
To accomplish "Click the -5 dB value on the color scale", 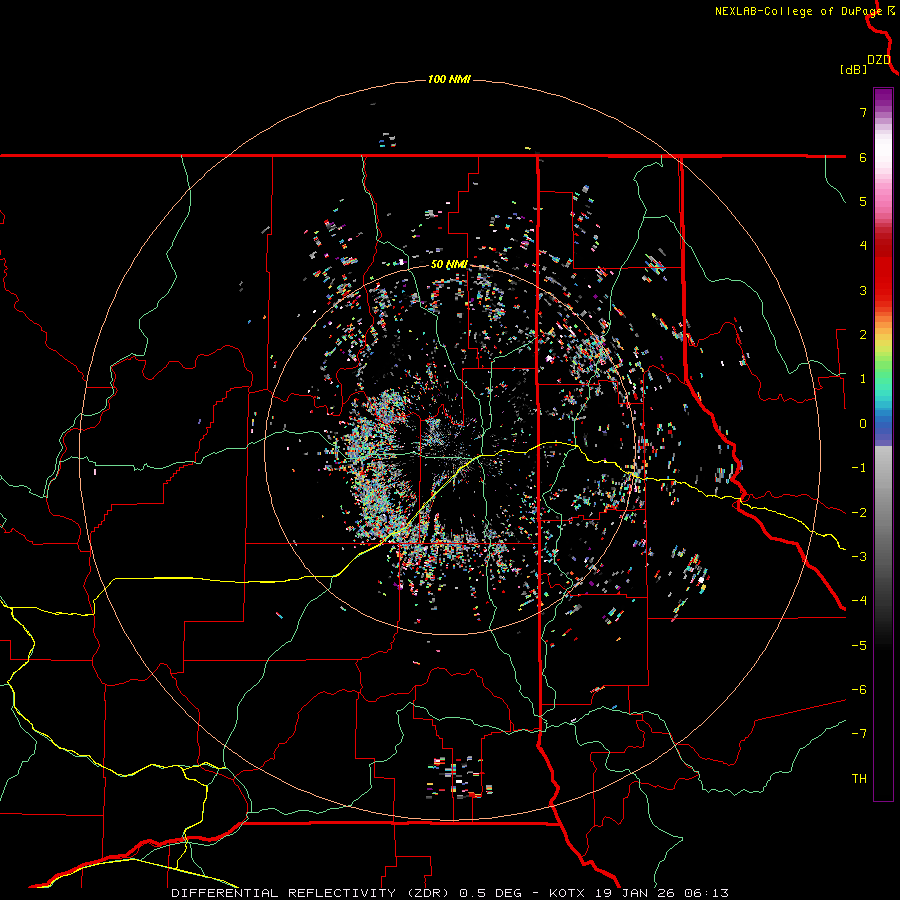I will pos(859,646).
